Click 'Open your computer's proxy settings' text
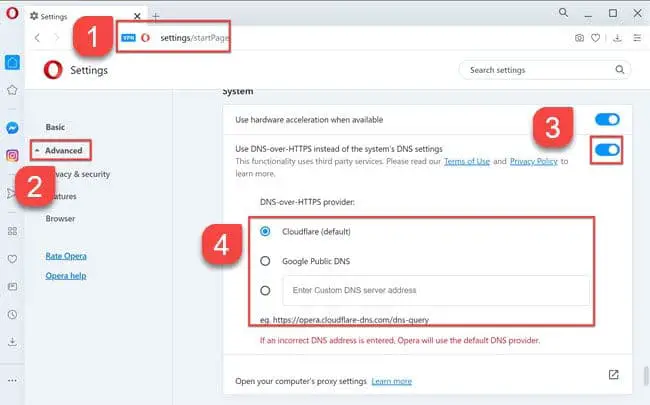Screen dimensions: 650x405 point(301,381)
